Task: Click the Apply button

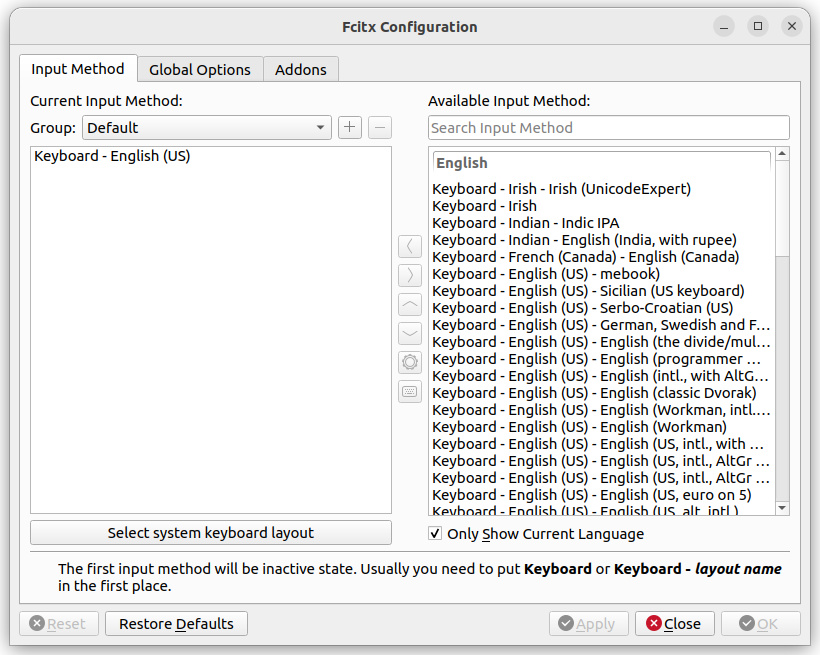Action: (x=589, y=624)
